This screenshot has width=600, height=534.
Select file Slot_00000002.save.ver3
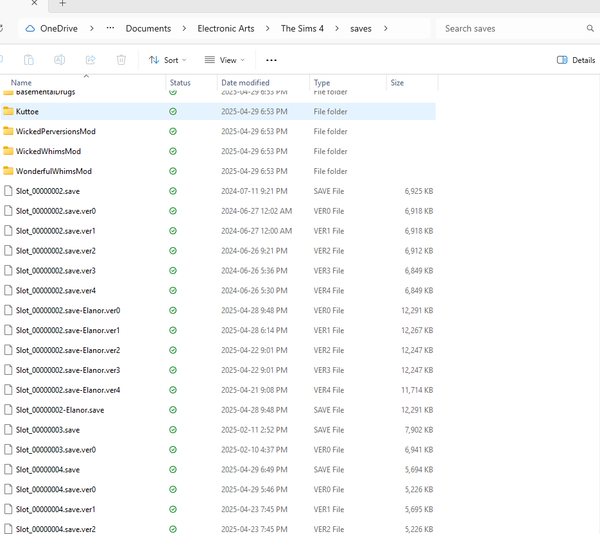[56, 270]
